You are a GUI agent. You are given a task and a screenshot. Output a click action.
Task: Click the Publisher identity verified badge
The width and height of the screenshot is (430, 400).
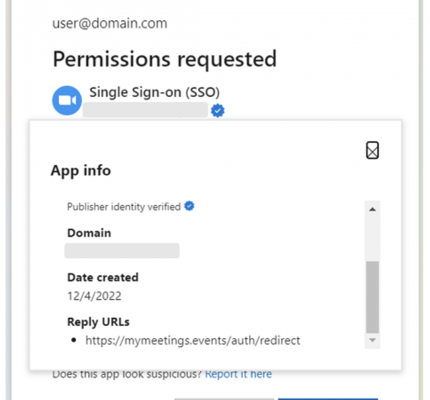tap(189, 206)
